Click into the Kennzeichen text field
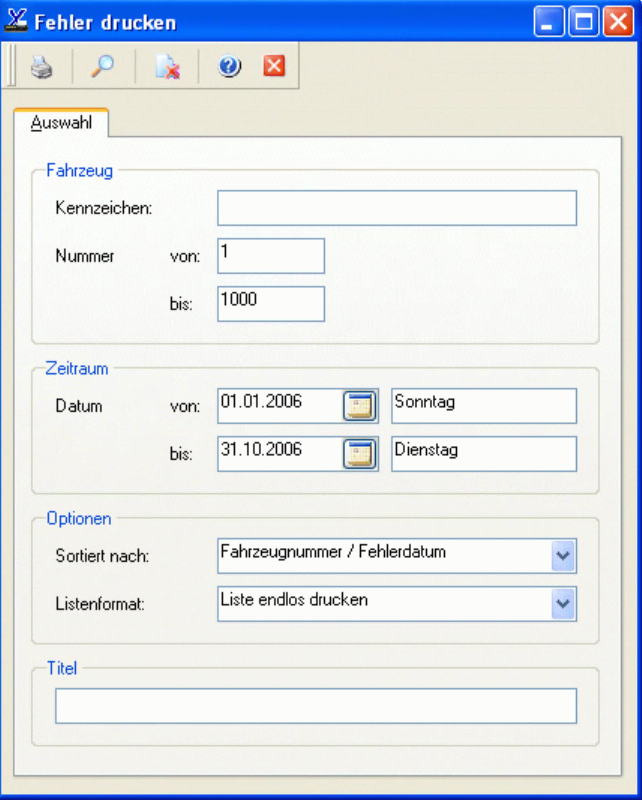This screenshot has height=800, width=642. [x=396, y=208]
